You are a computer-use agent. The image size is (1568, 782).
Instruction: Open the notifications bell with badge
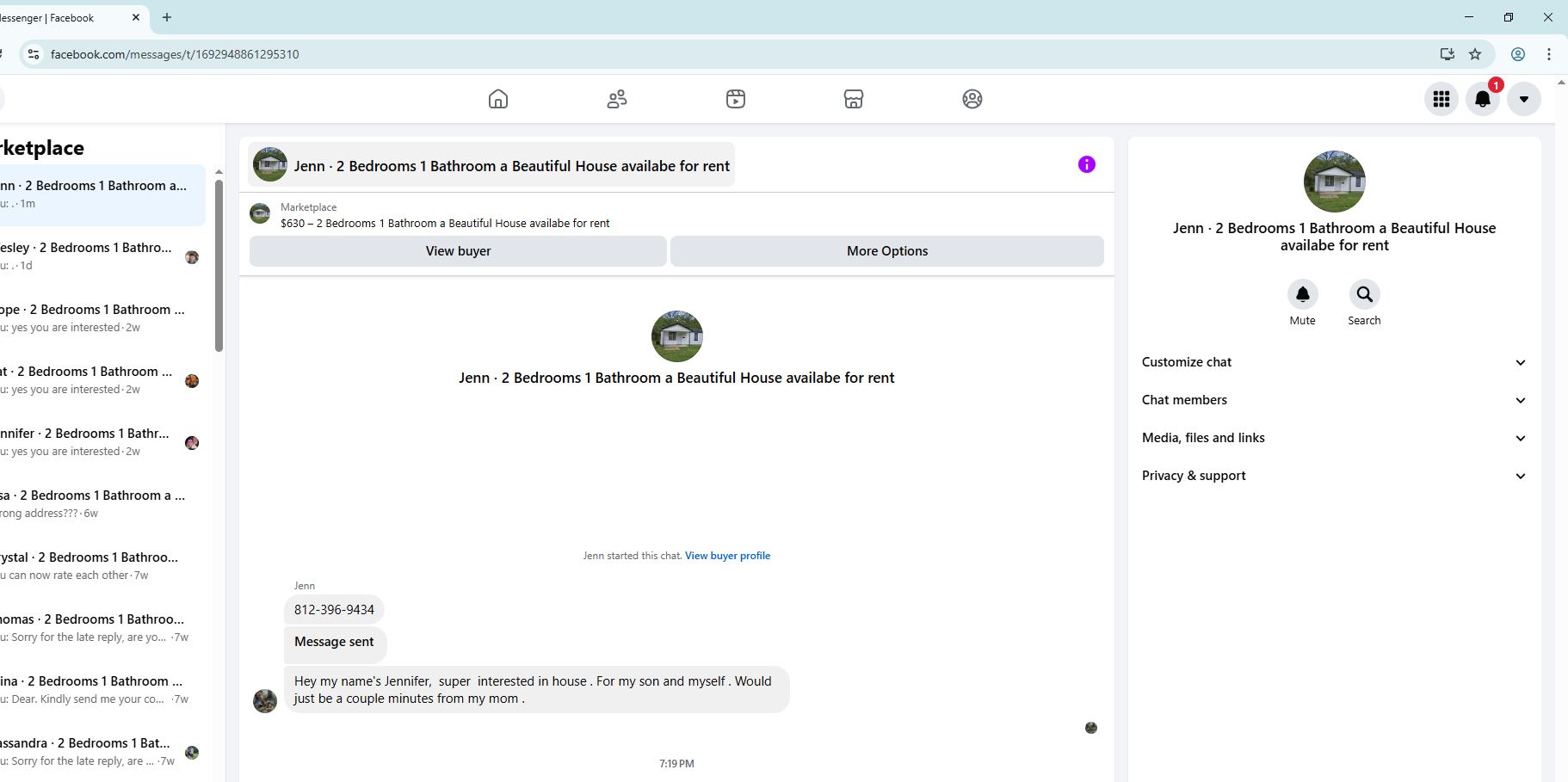pos(1483,99)
